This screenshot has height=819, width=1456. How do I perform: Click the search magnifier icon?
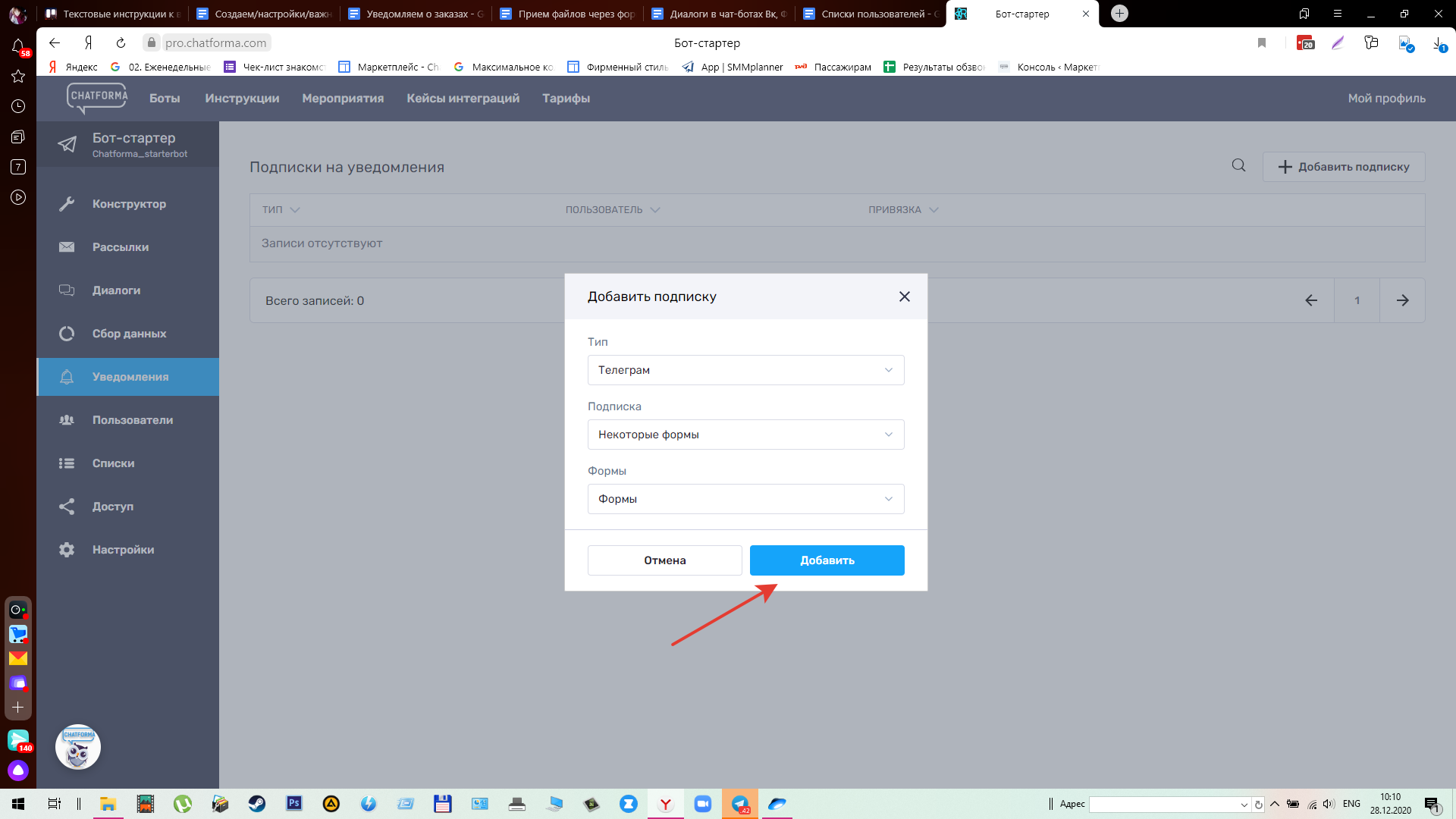(x=1238, y=165)
